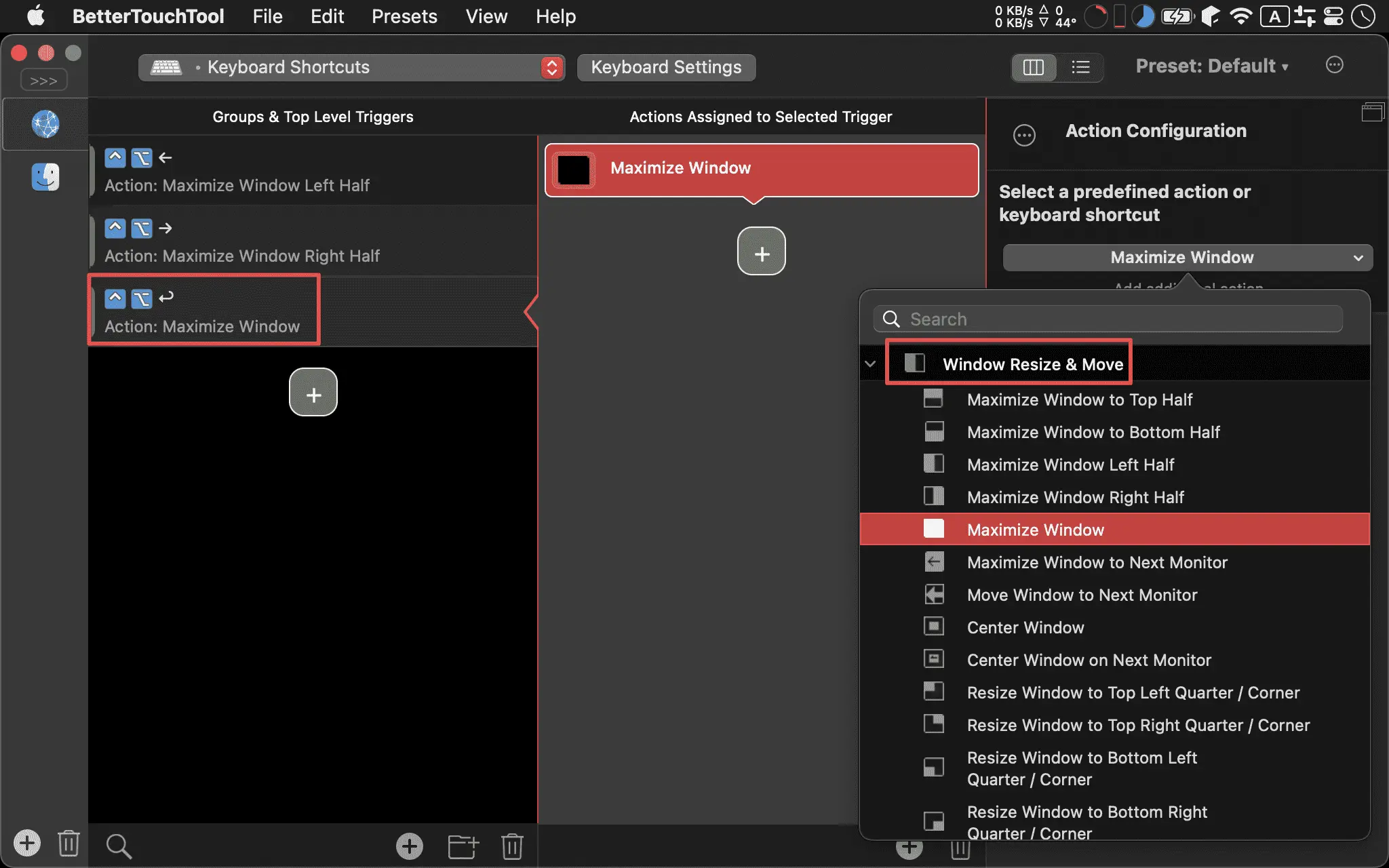
Task: Choose Move Window to Next Monitor
Action: click(1115, 595)
